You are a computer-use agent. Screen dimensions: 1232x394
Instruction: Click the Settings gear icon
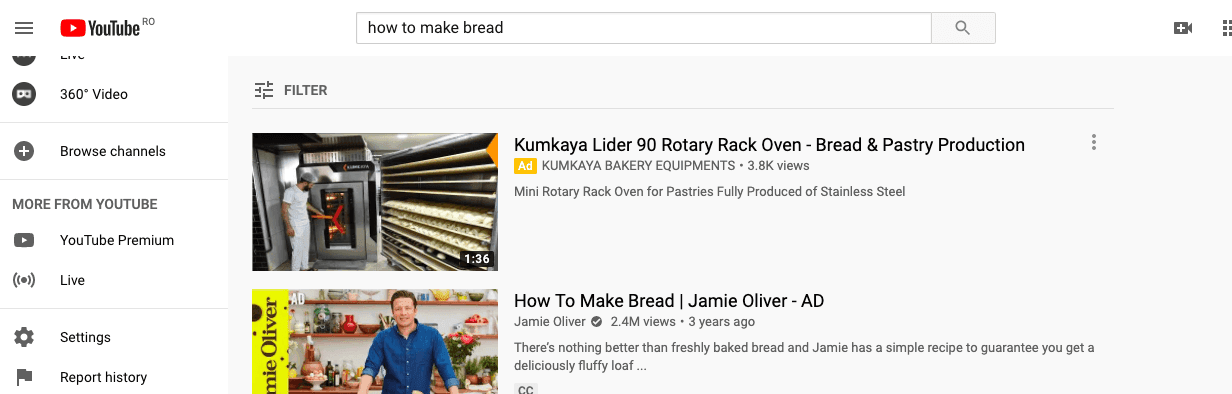[23, 337]
